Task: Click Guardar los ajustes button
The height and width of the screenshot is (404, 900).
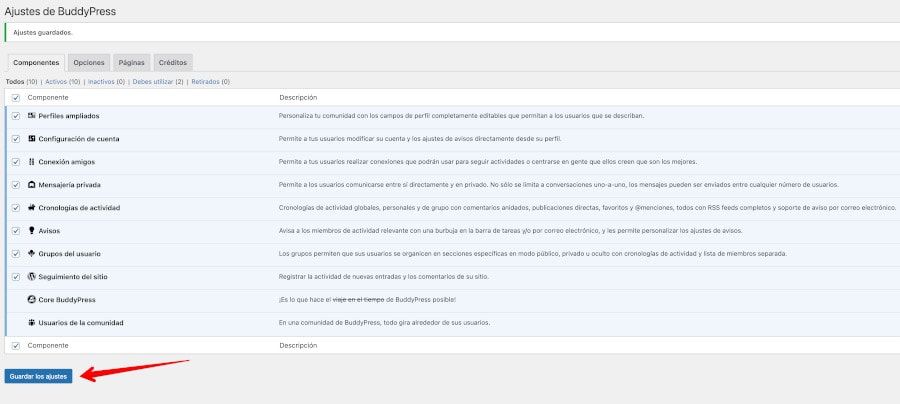Action: 38,376
